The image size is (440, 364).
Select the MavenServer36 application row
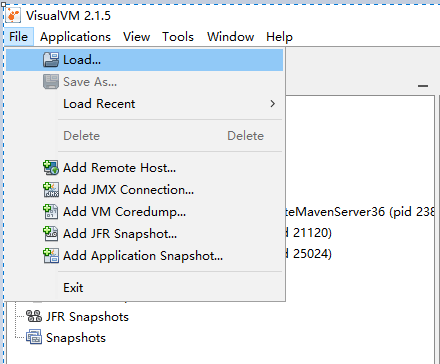point(360,212)
